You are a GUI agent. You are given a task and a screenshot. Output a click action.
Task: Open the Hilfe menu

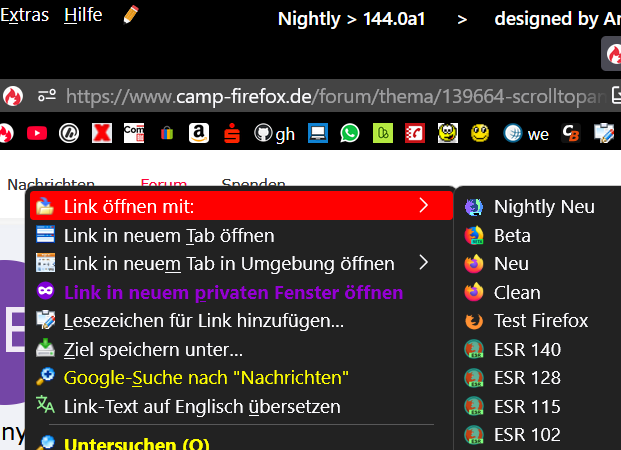click(x=83, y=15)
